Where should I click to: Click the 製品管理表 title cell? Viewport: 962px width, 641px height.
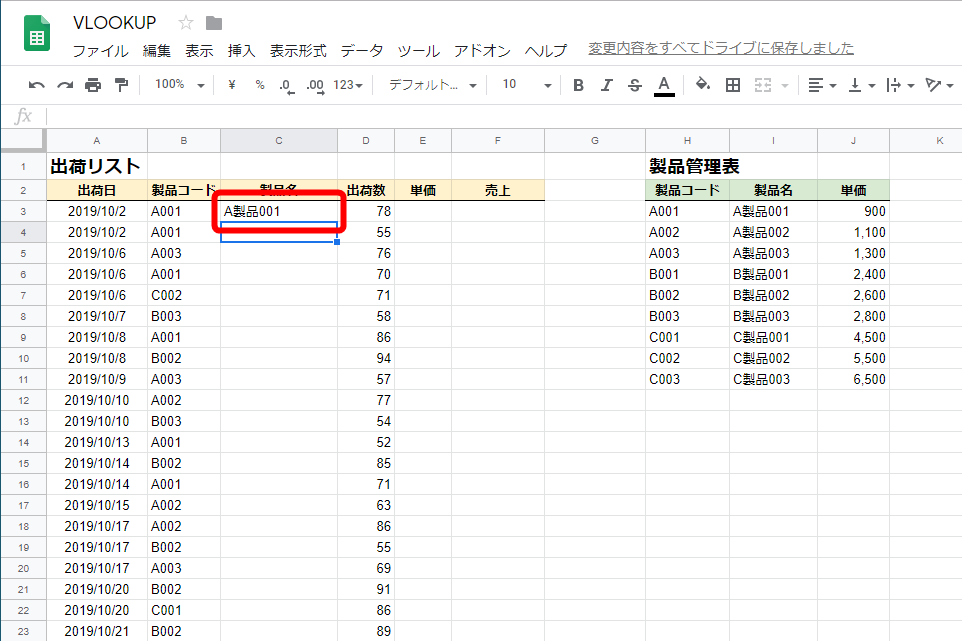(687, 166)
